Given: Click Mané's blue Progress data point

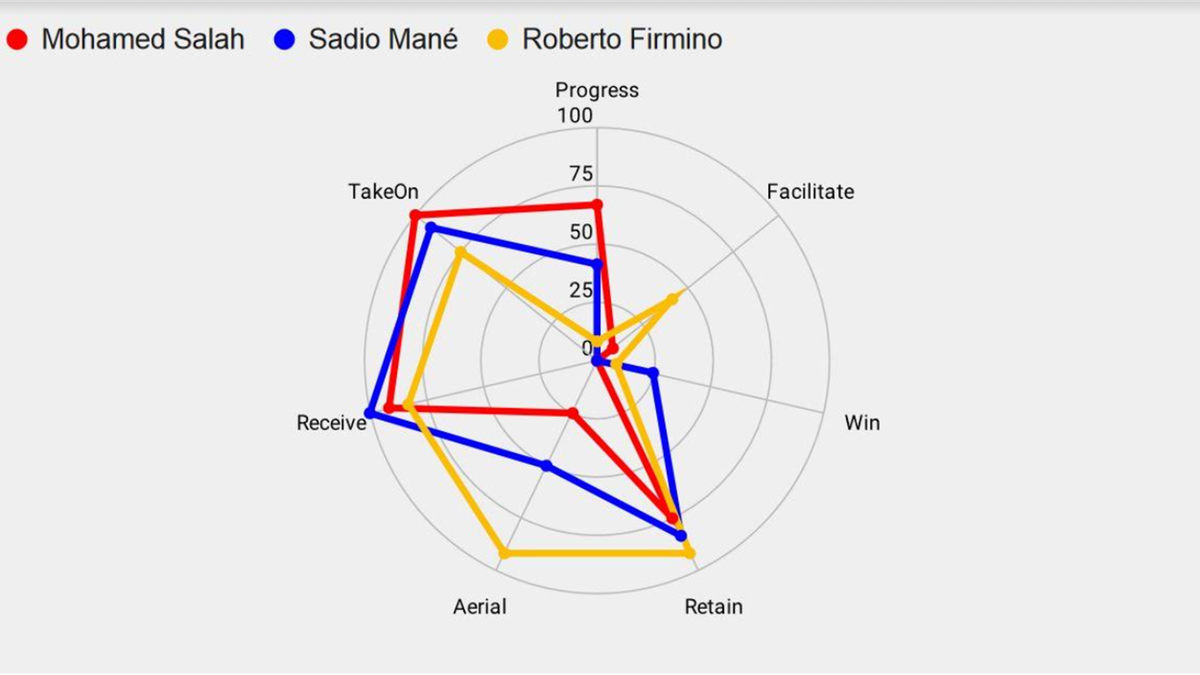Looking at the screenshot, I should [597, 265].
